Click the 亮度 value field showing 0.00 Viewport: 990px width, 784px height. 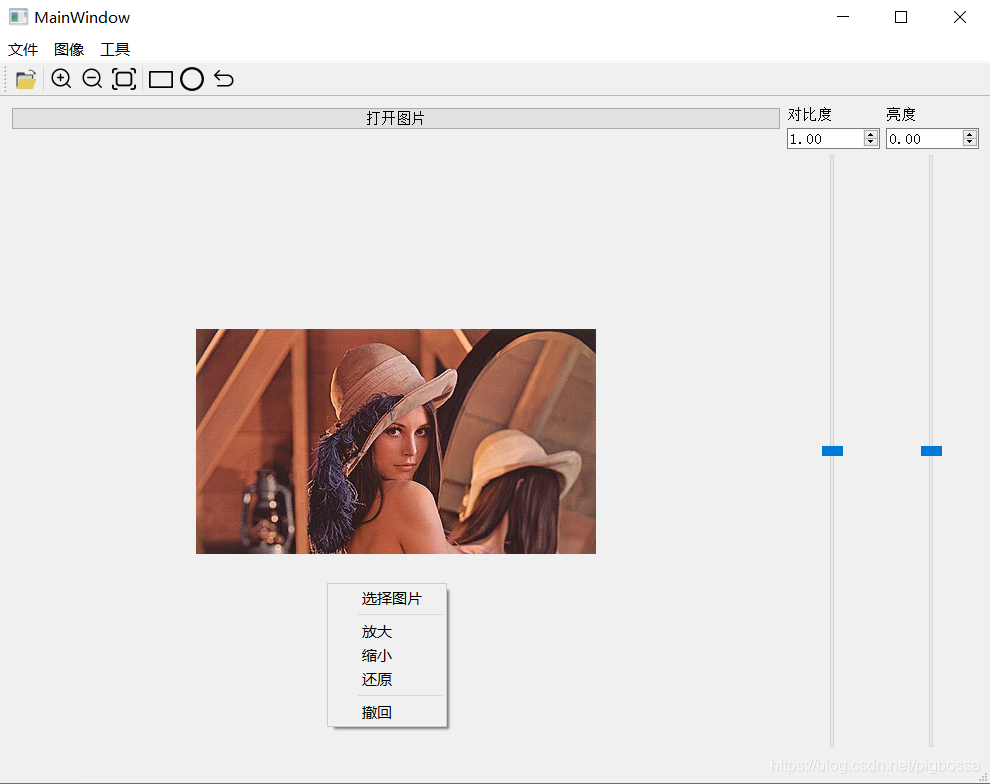point(925,139)
